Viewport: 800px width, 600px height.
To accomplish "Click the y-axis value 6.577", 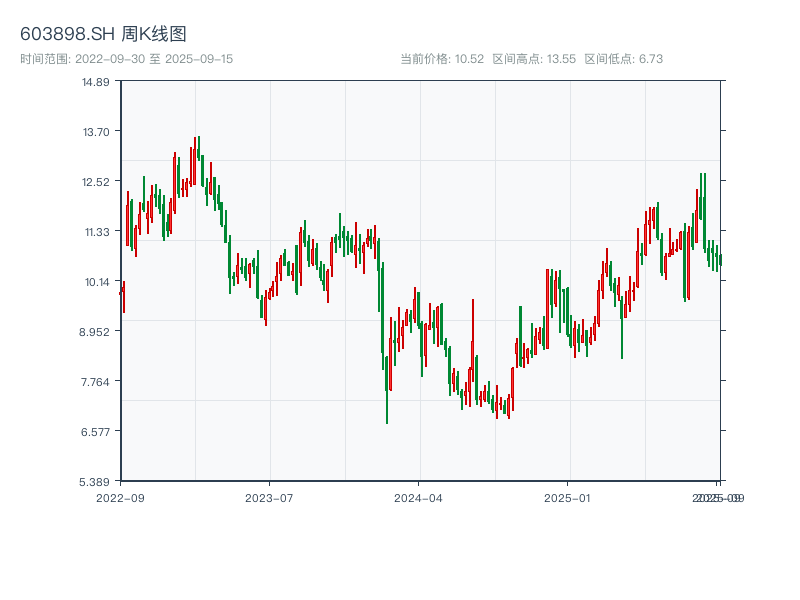I will point(95,432).
